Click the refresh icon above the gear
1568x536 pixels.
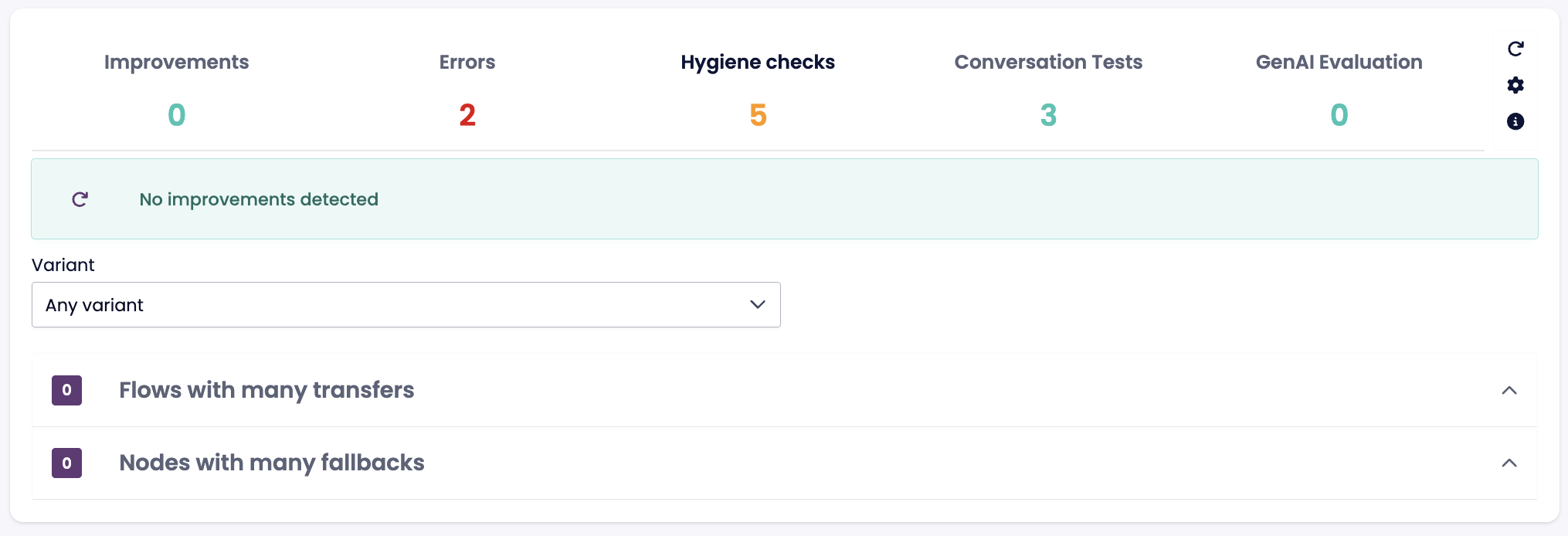point(1515,49)
